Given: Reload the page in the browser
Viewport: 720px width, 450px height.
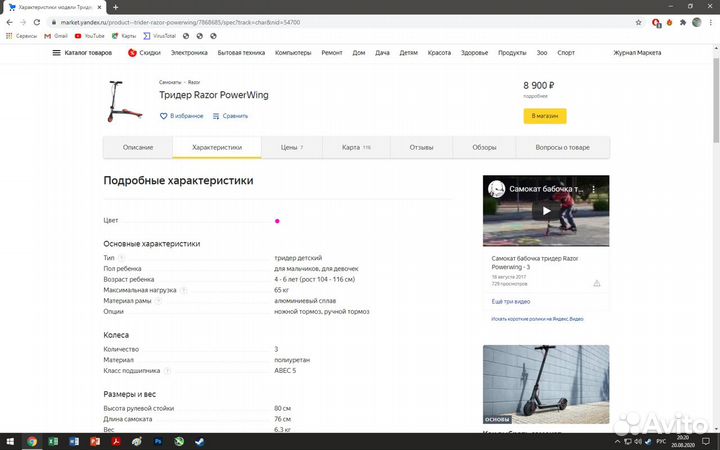Looking at the screenshot, I should tap(37, 21).
